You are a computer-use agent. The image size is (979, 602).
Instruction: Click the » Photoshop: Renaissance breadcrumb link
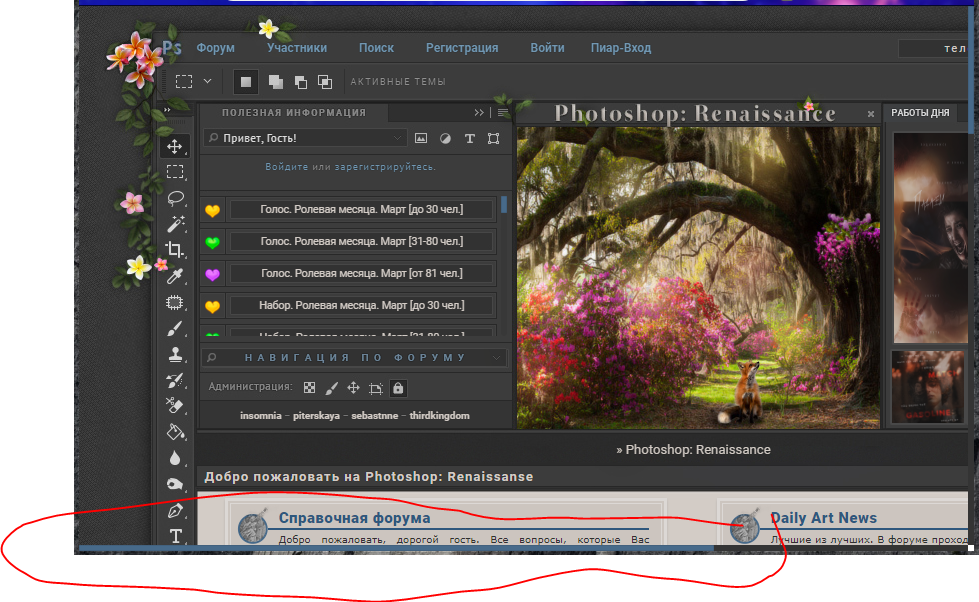pyautogui.click(x=693, y=450)
